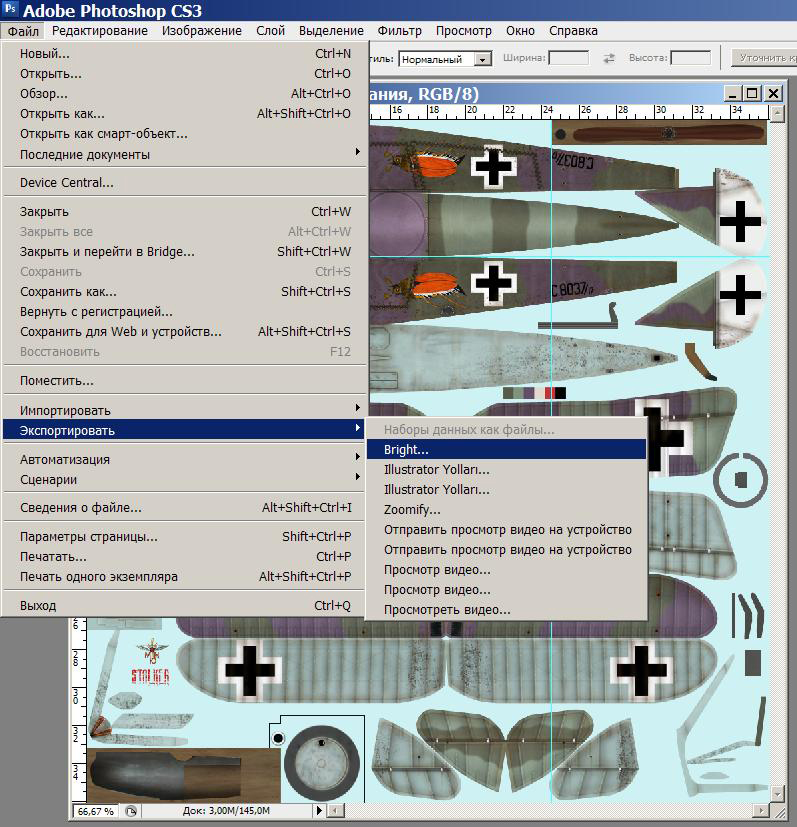Click the horizontal scrollbar right arrow

[761, 810]
